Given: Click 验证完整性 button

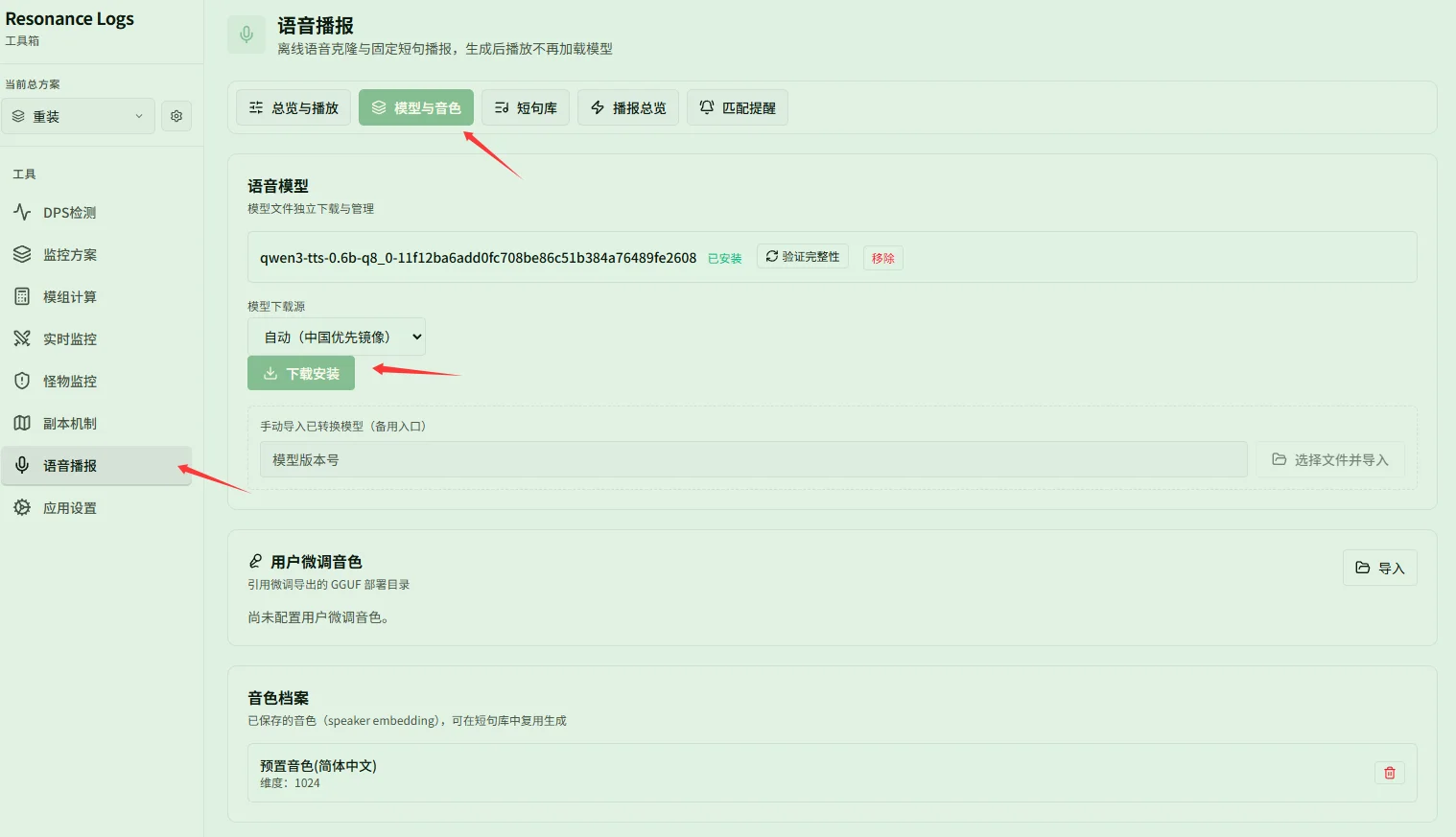Looking at the screenshot, I should [x=803, y=257].
